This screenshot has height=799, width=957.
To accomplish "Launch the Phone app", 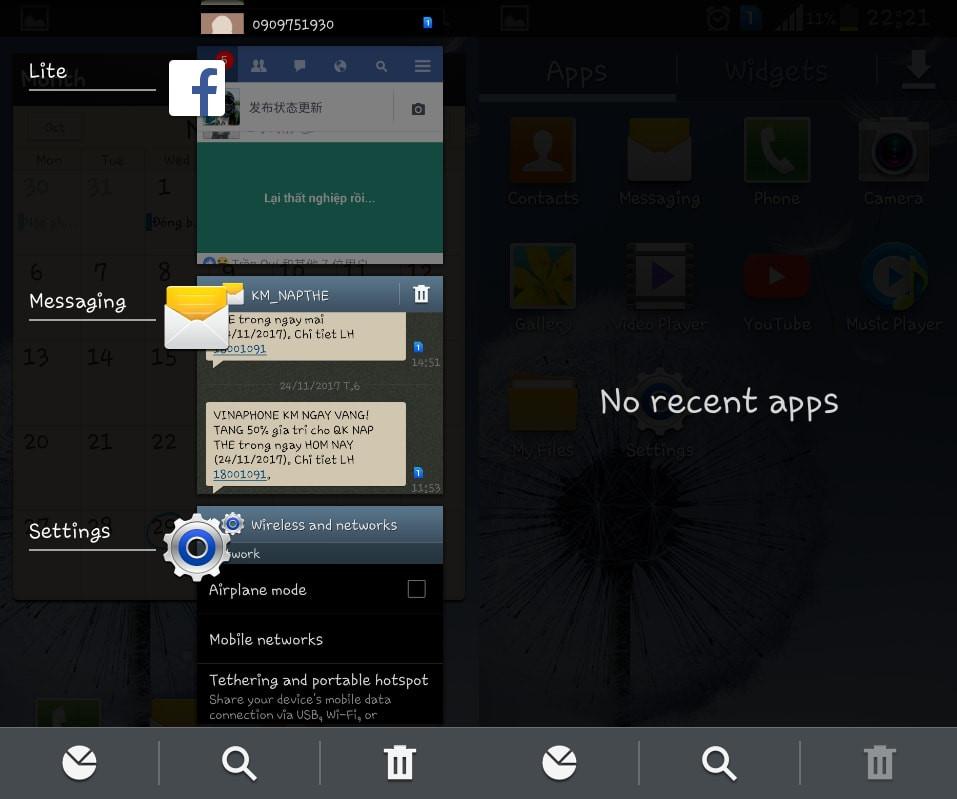I will click(776, 150).
